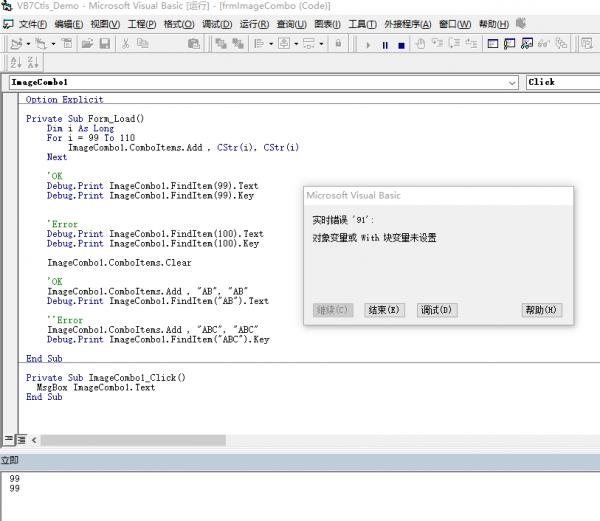Open the Add Form dropdown arrow
Image resolution: width=600 pixels, height=521 pixels.
click(53, 44)
